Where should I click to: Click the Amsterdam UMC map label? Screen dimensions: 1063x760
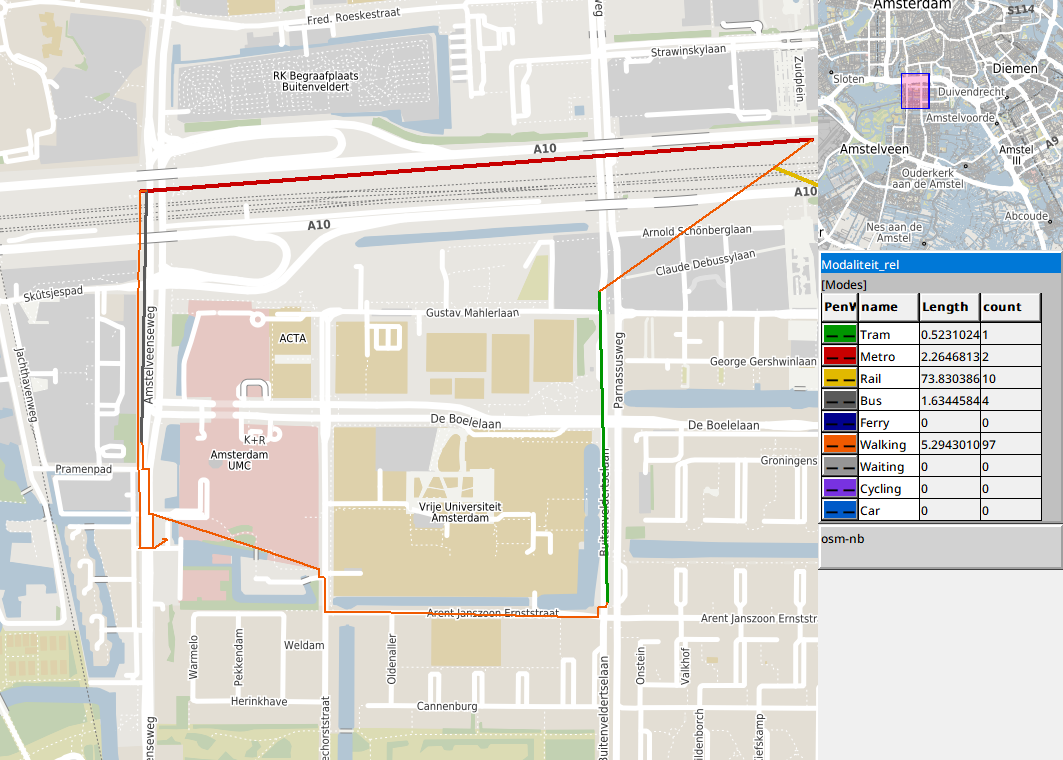(x=239, y=460)
